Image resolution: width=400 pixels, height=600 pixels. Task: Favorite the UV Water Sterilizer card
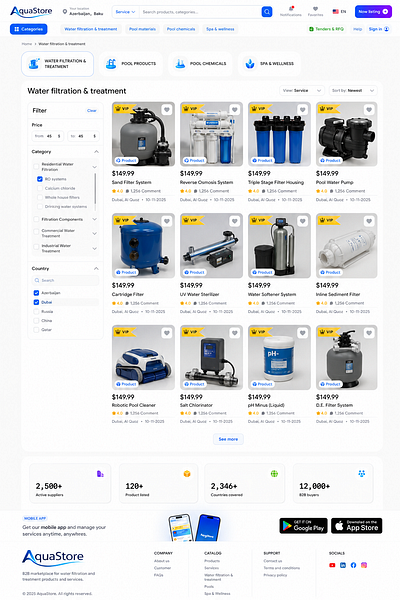[x=235, y=221]
